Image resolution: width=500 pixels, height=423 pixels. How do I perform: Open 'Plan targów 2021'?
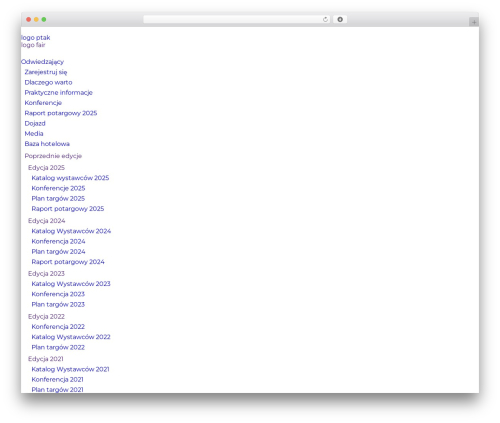[x=58, y=390]
